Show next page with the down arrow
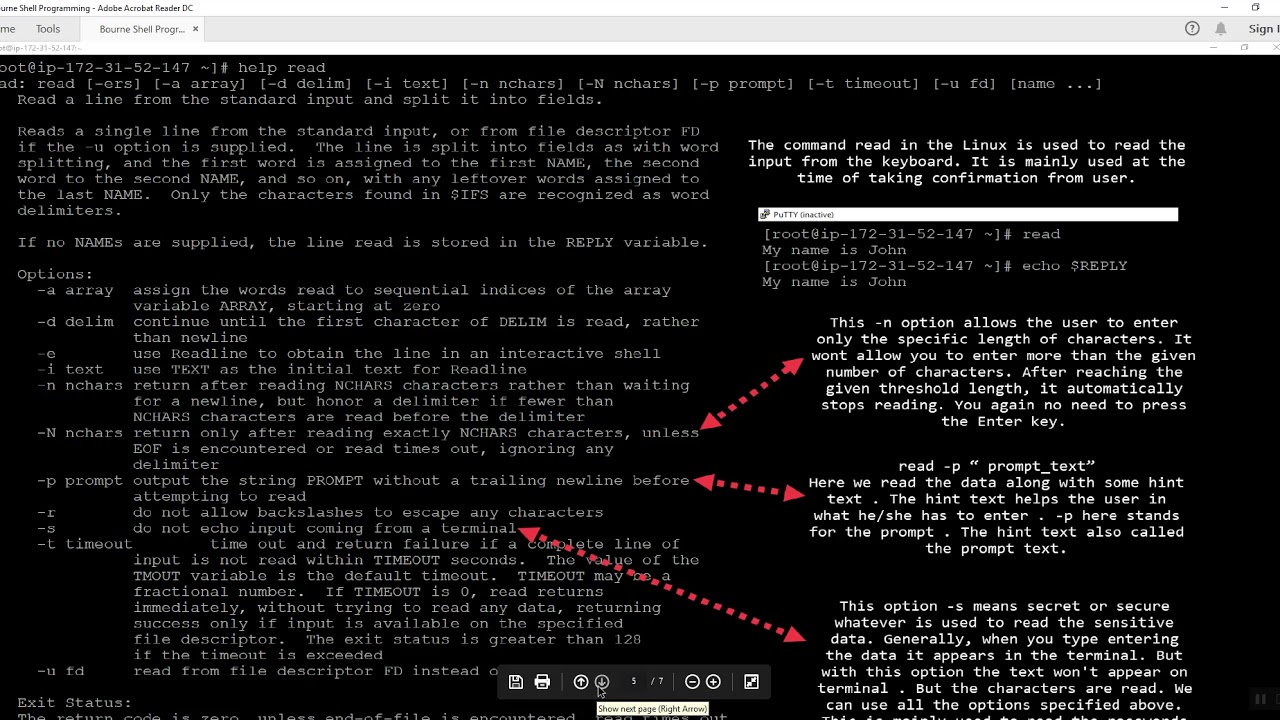The image size is (1280, 720). coord(602,682)
